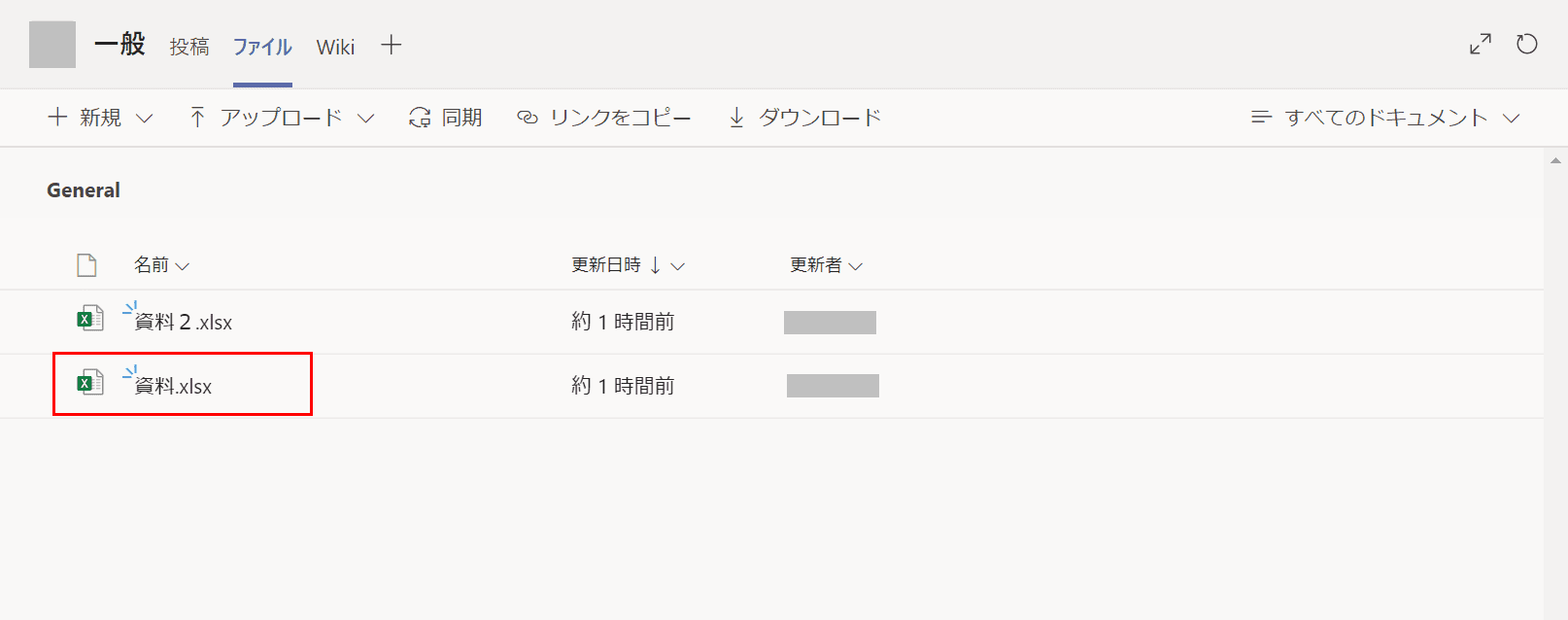Click リンクをコピー to copy the link
Image resolution: width=1568 pixels, height=620 pixels.
603,118
